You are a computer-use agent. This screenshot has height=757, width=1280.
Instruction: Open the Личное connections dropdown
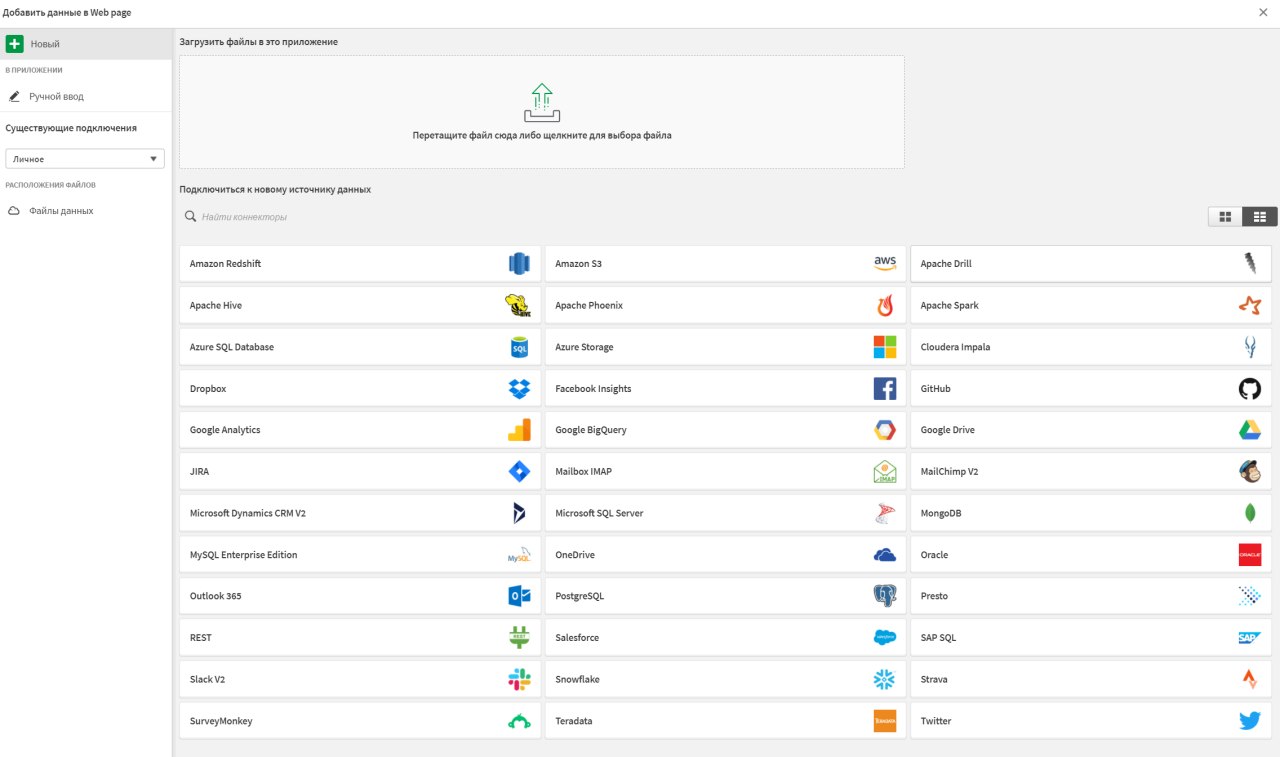coord(85,159)
